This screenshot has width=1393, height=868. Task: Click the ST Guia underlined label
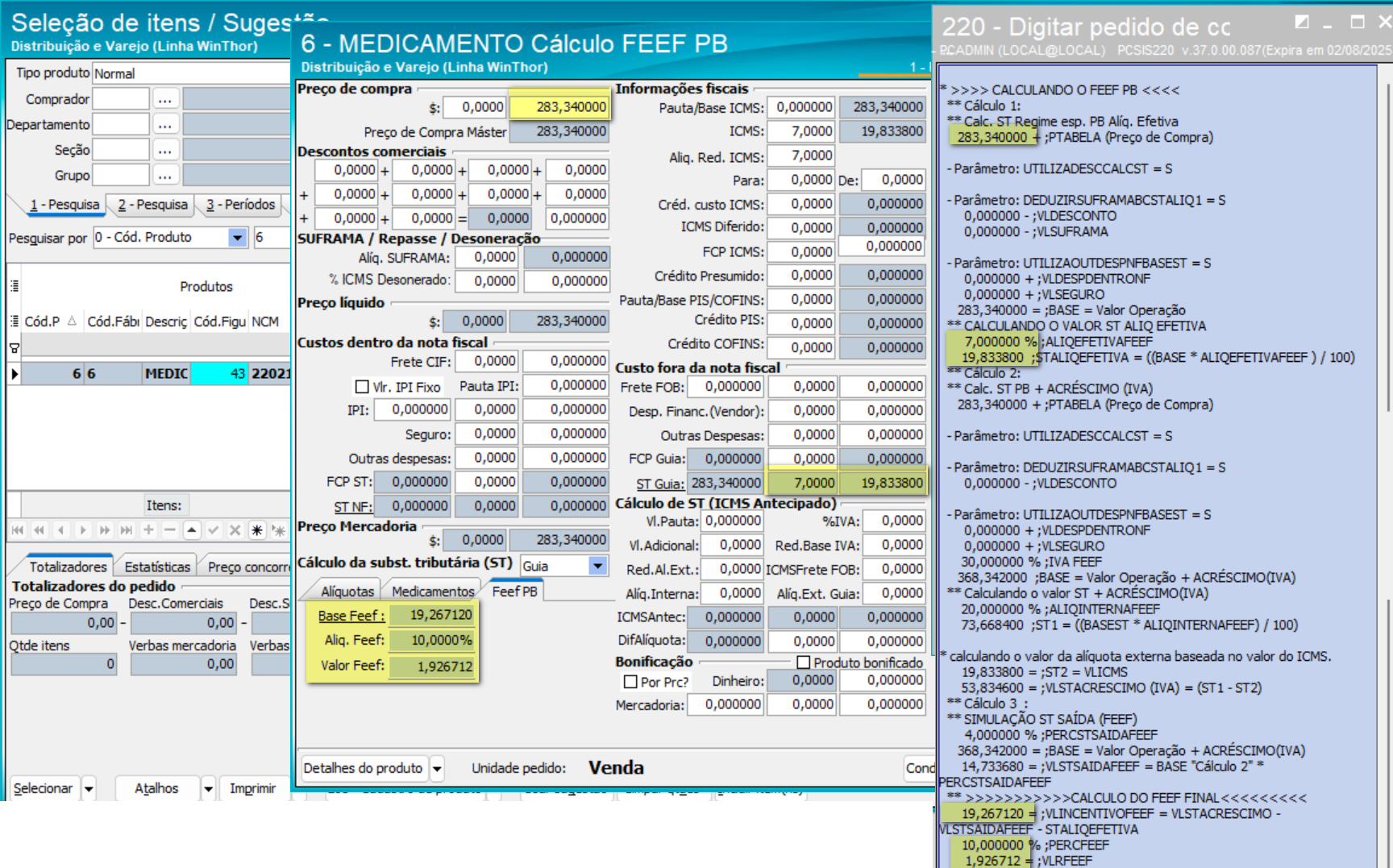point(660,484)
